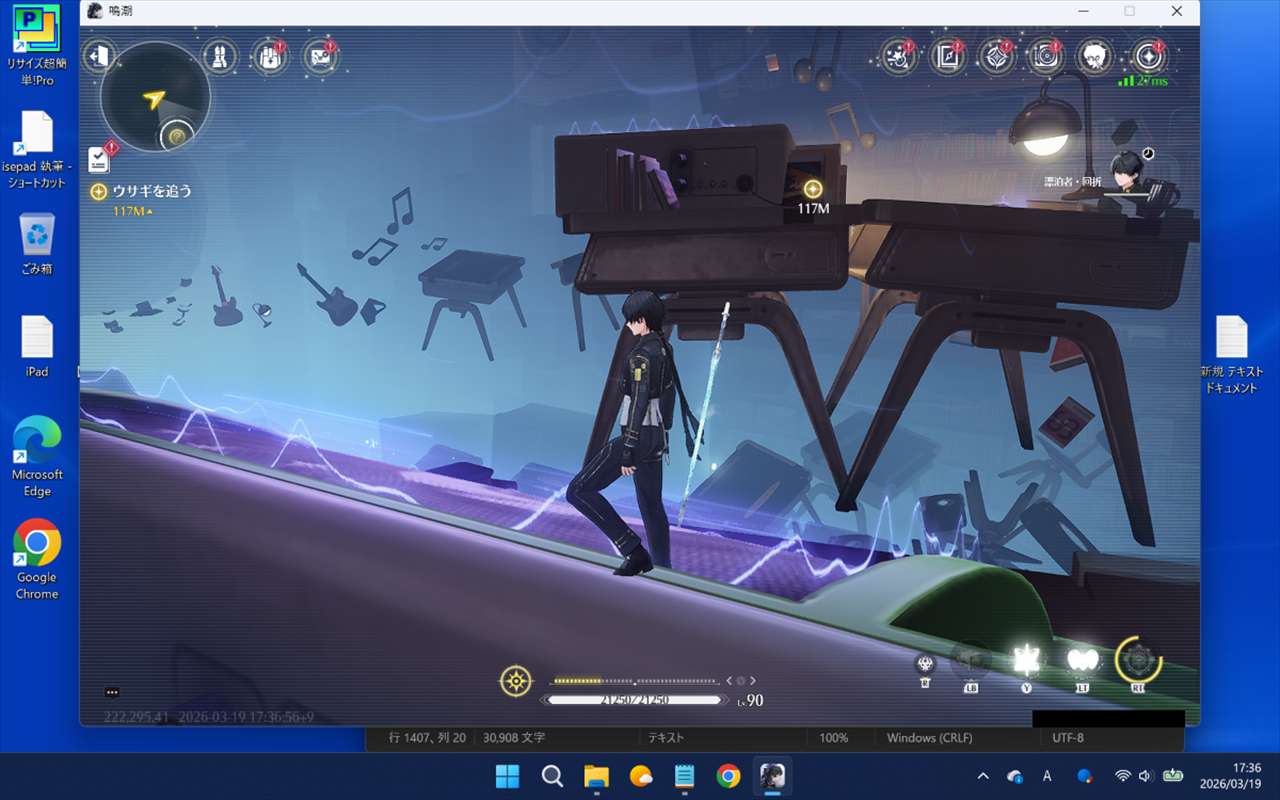Open the round menu icon above ping

[x=1147, y=57]
